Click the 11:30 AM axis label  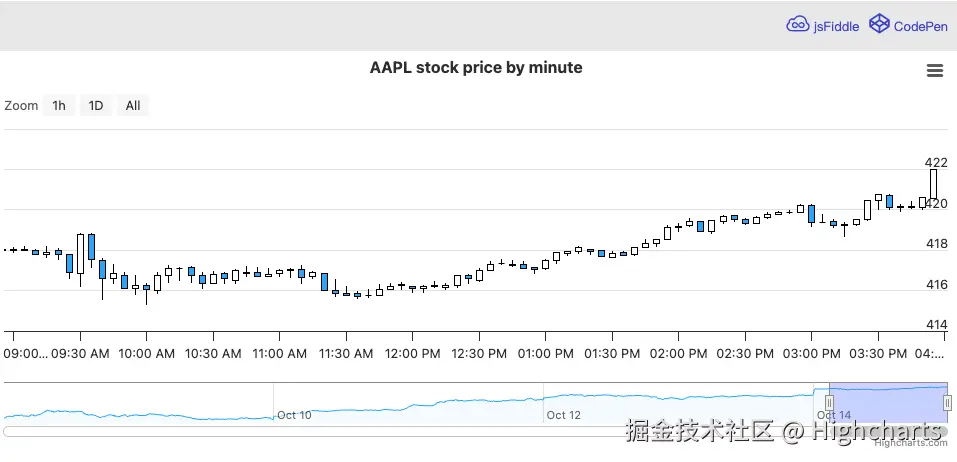tap(346, 353)
